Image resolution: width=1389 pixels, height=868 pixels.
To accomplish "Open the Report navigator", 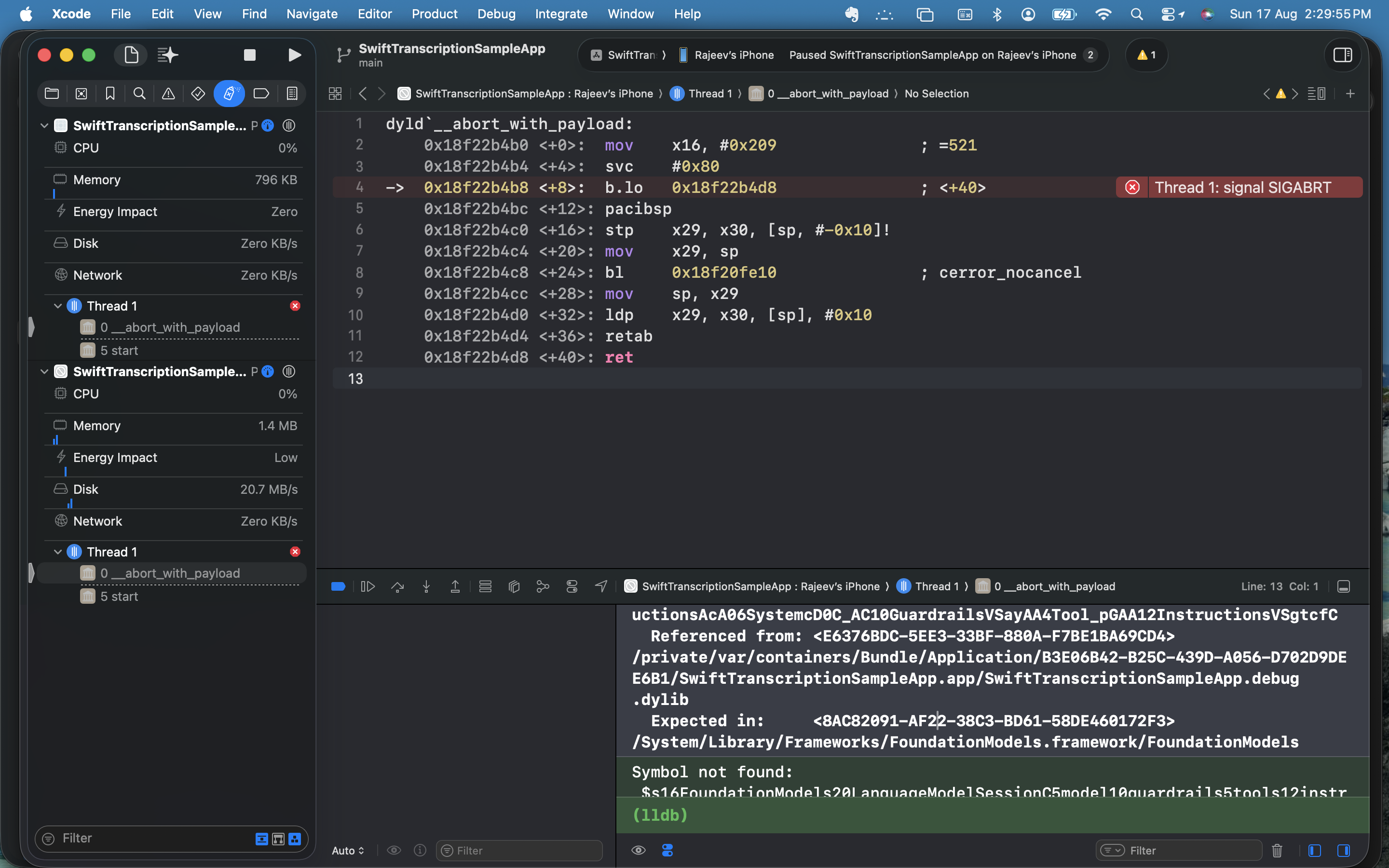I will coord(292,94).
